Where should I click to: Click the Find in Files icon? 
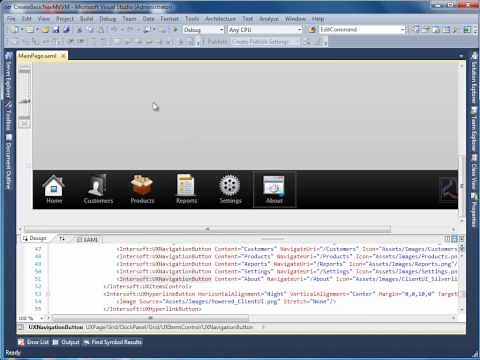tap(312, 30)
